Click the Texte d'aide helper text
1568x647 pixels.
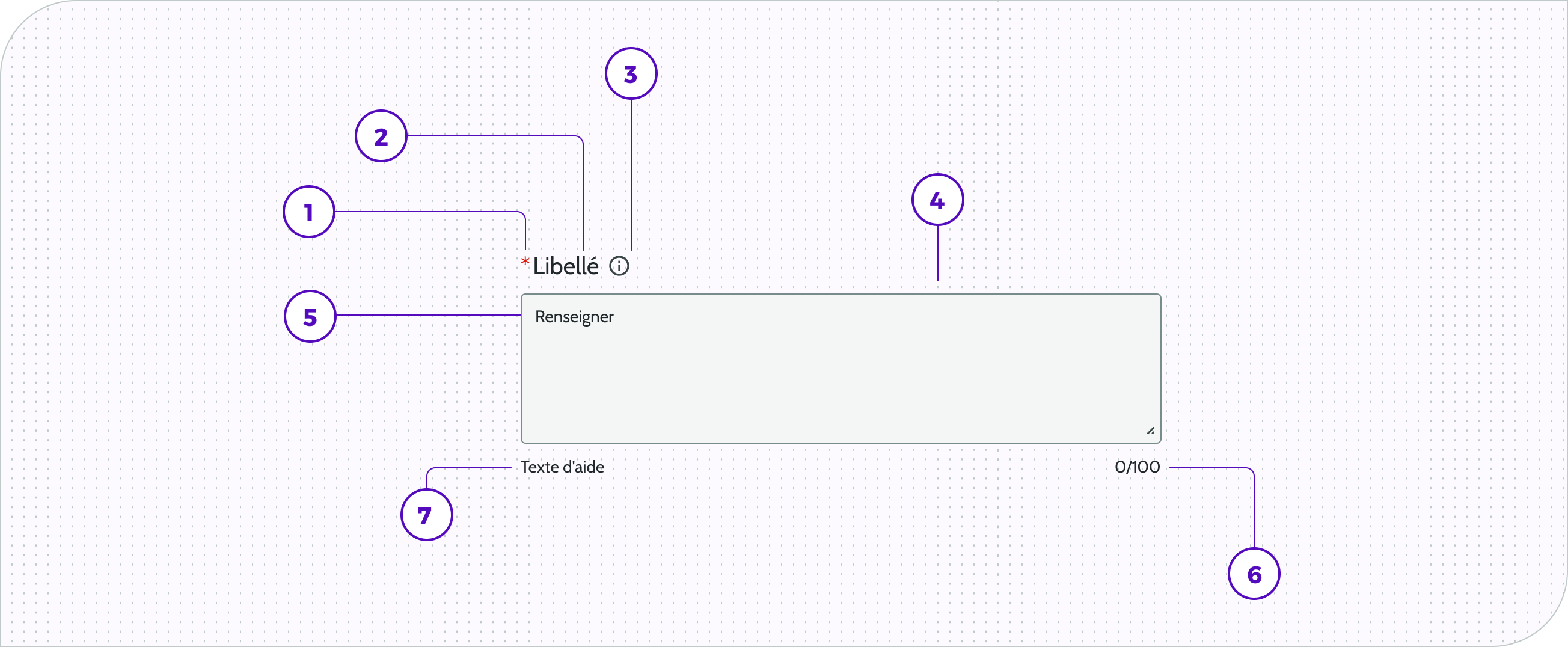point(562,467)
